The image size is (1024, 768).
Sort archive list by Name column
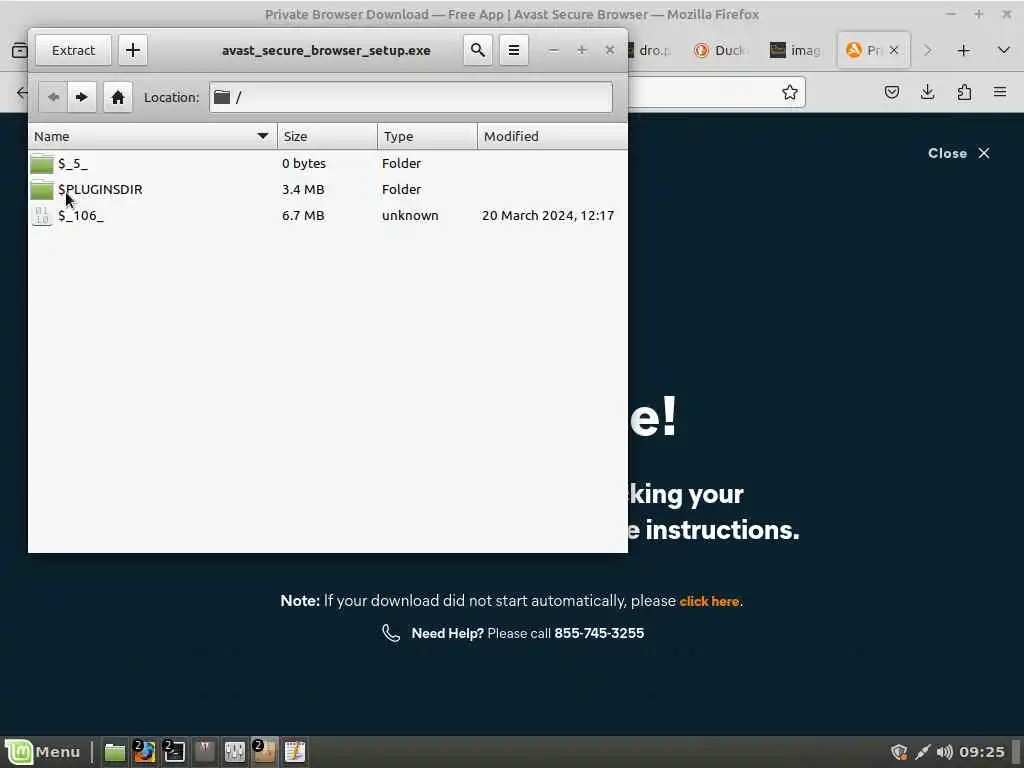tap(152, 136)
